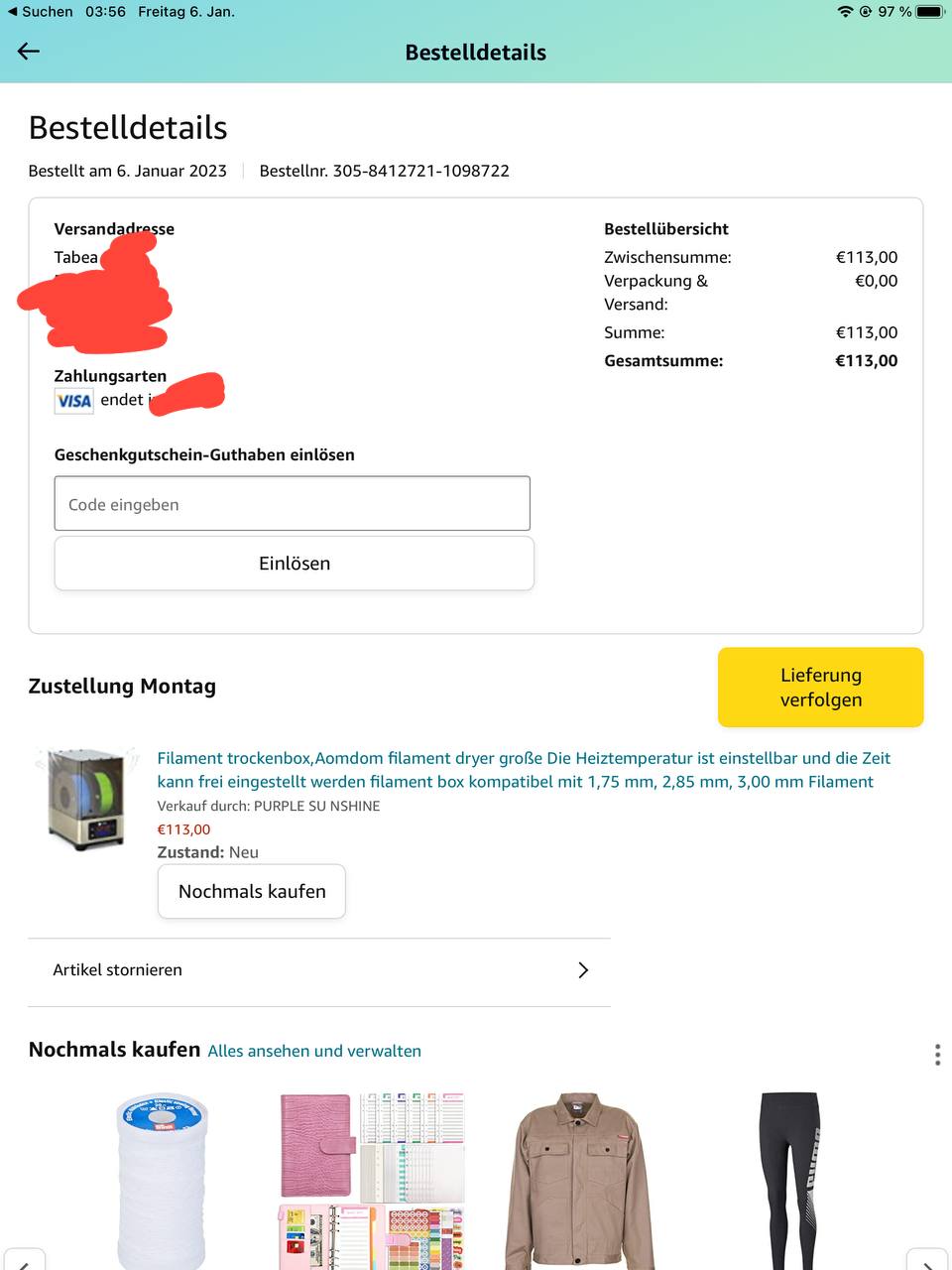952x1270 pixels.
Task: Click the Einlösen button
Action: coord(295,564)
